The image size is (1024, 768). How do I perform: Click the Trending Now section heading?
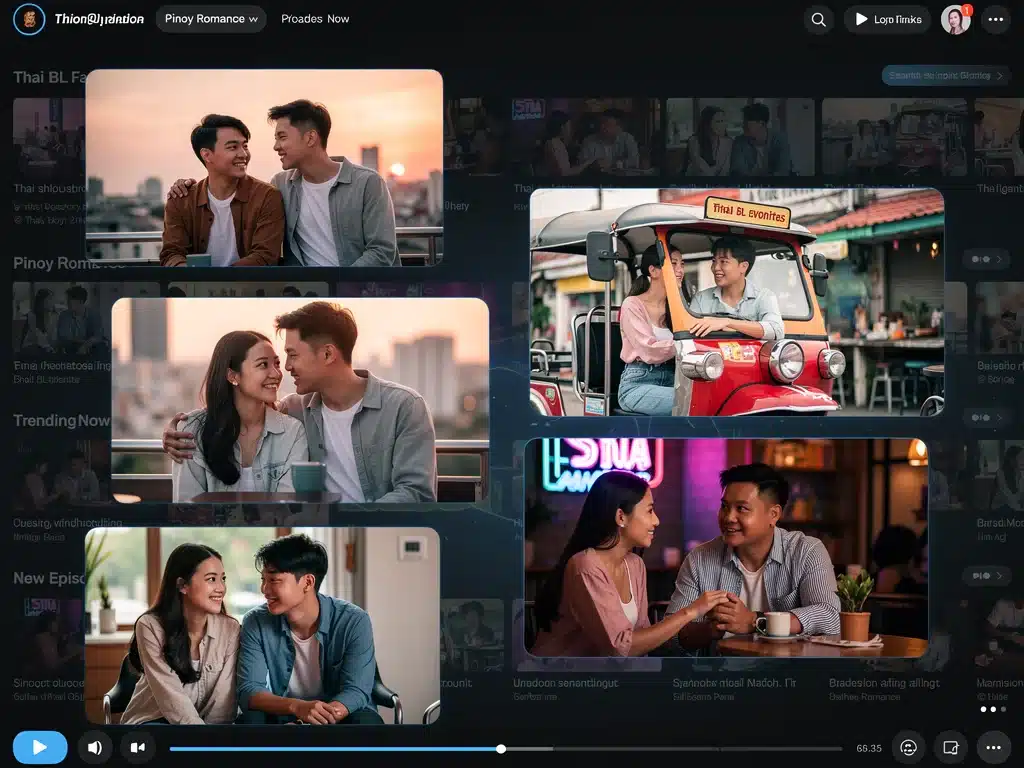61,421
